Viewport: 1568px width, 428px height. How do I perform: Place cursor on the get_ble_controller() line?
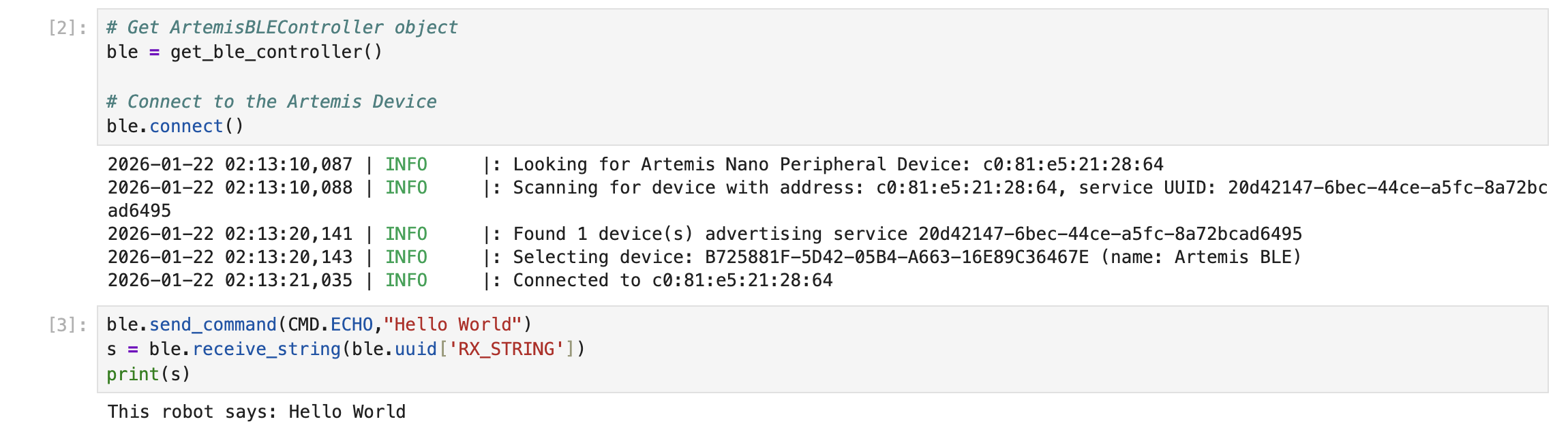244,52
